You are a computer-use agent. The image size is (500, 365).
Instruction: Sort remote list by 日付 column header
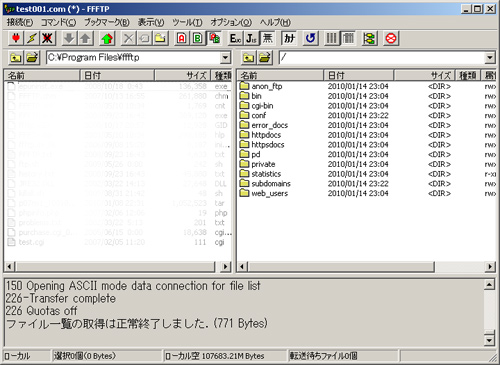359,75
